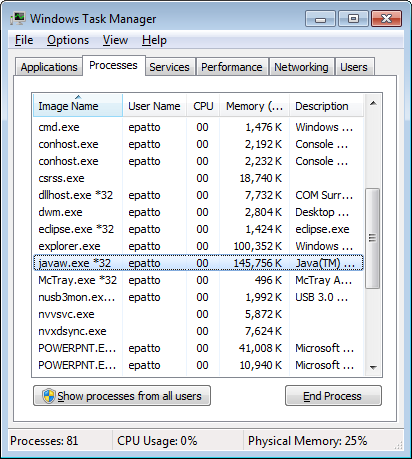Viewport: 412px width, 459px height.
Task: Click Show processes from all users button
Action: click(x=122, y=396)
